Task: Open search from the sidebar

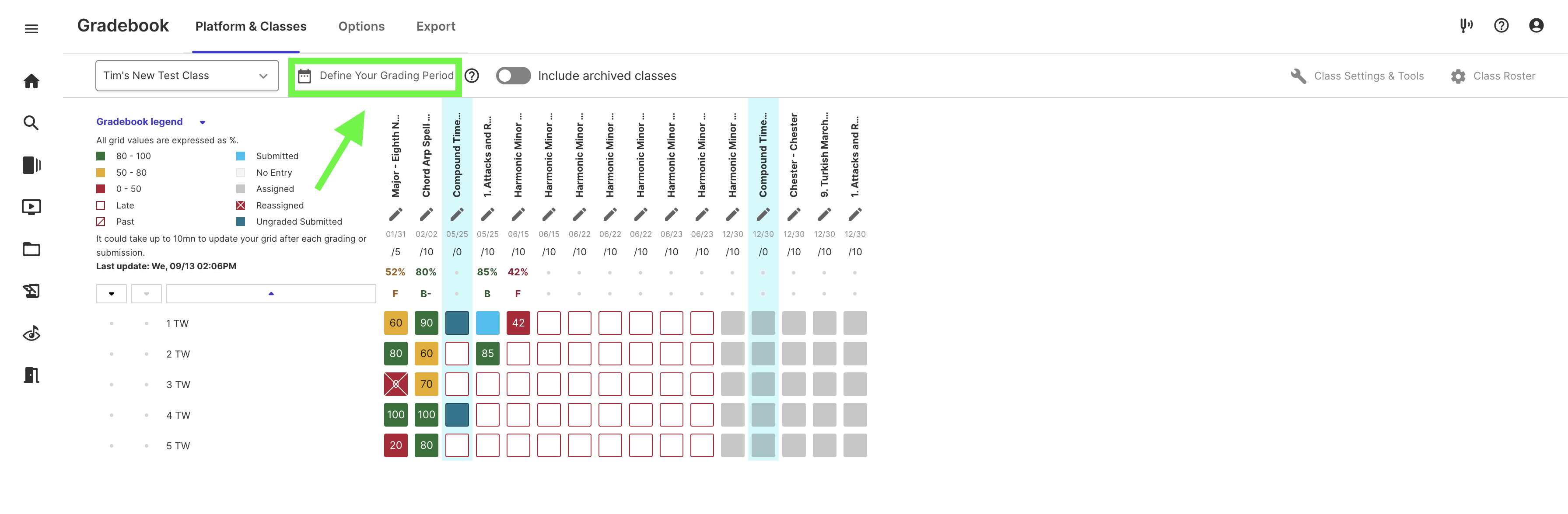Action: coord(31,122)
